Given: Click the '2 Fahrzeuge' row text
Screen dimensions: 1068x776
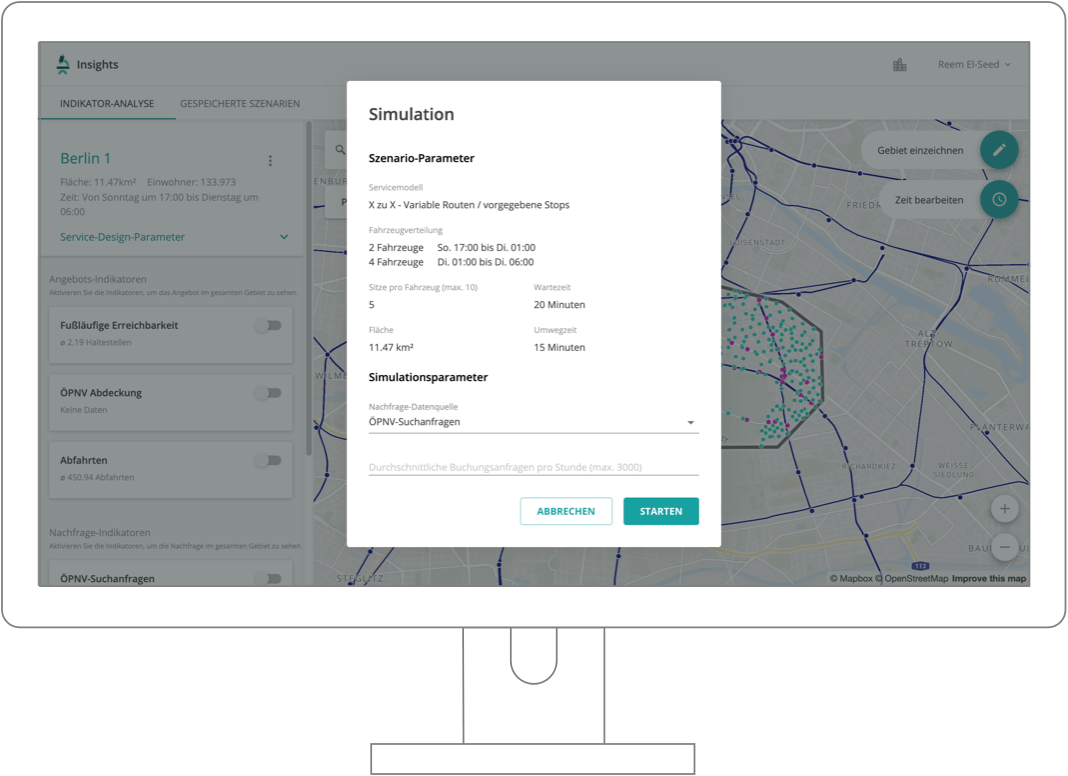Looking at the screenshot, I should point(396,247).
